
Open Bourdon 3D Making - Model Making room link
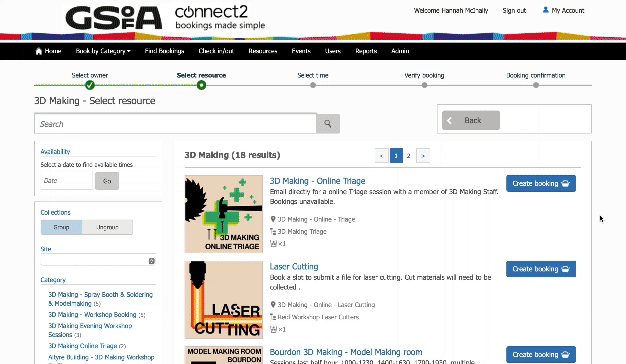click(346, 352)
